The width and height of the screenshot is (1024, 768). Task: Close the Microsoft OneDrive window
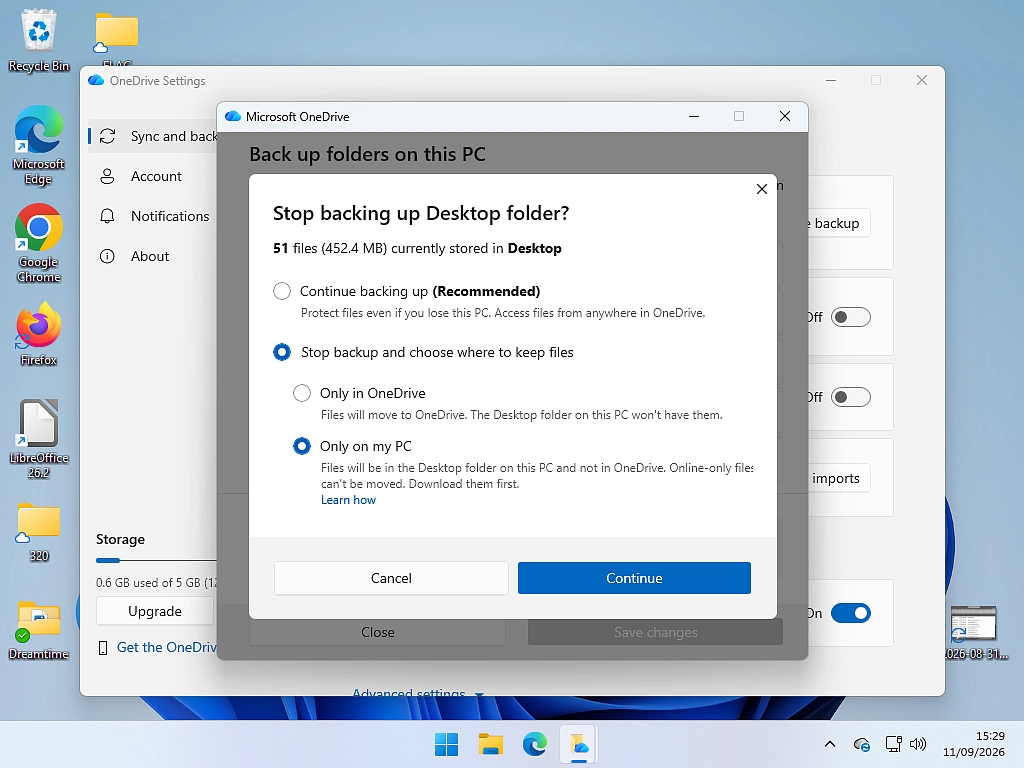[785, 116]
